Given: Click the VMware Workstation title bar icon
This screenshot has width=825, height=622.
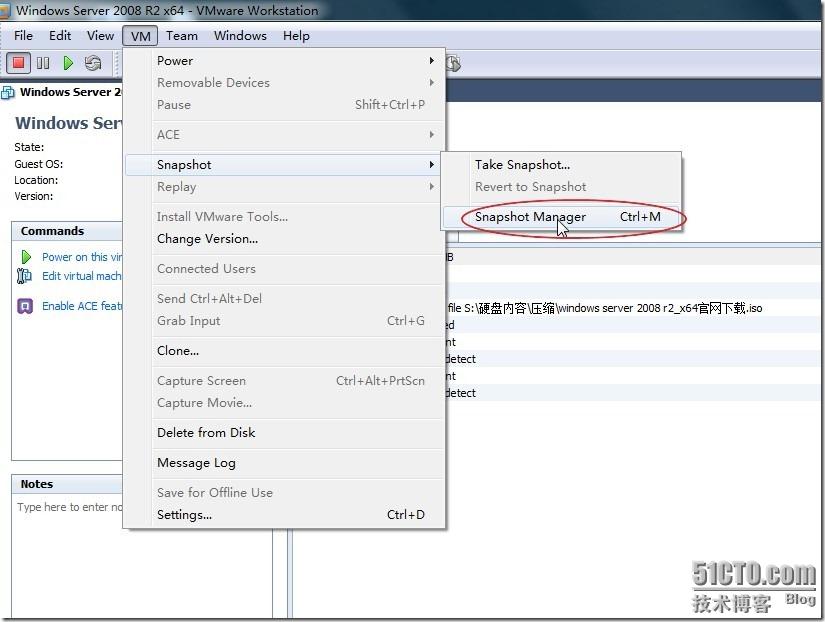Looking at the screenshot, I should pos(5,10).
